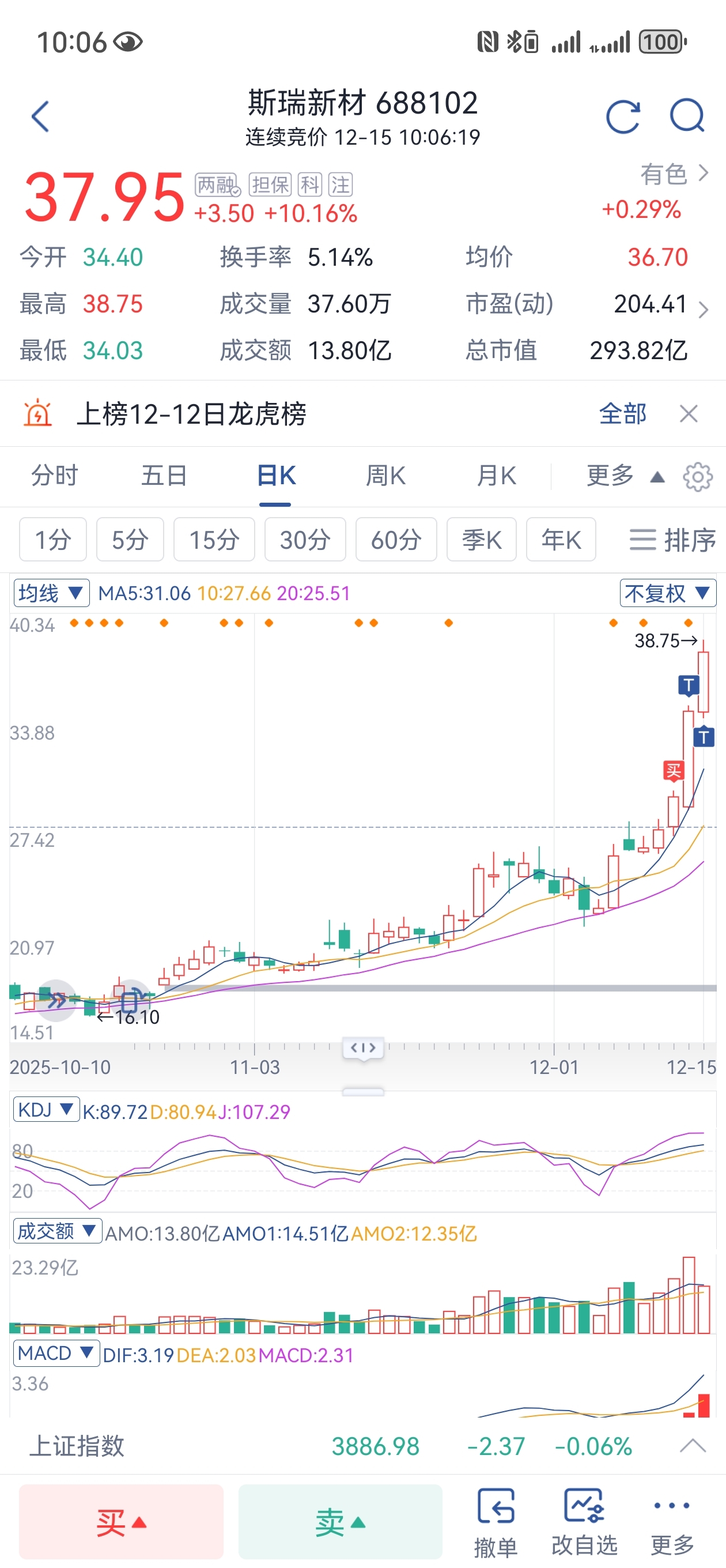
Task: Switch to the 周K tab
Action: pyautogui.click(x=385, y=476)
